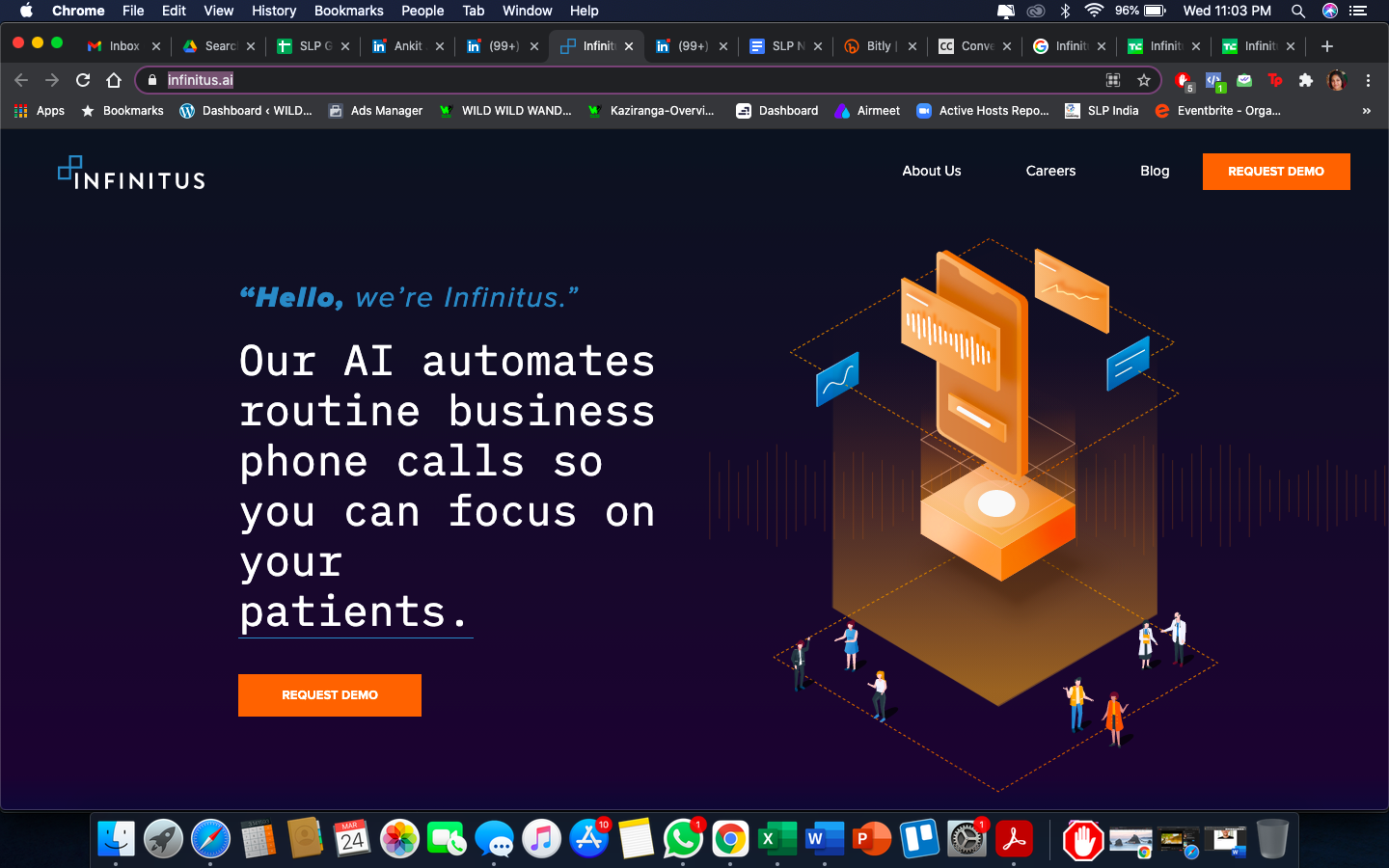This screenshot has height=868, width=1389.
Task: Open the Chrome History menu
Action: point(274,11)
